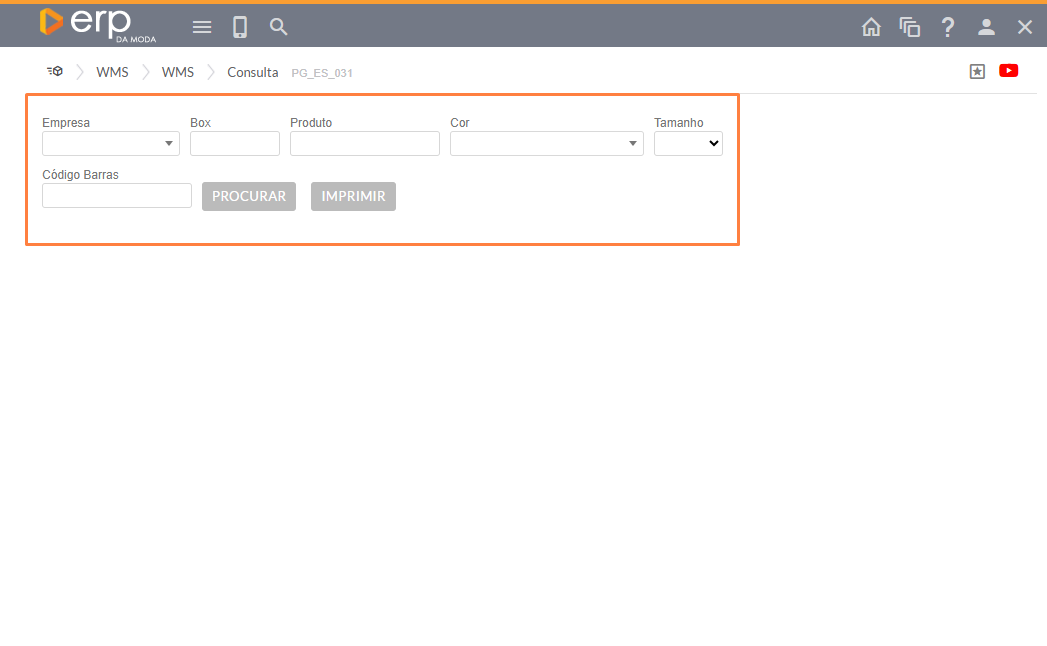
Task: Open help question mark icon
Action: pyautogui.click(x=948, y=27)
